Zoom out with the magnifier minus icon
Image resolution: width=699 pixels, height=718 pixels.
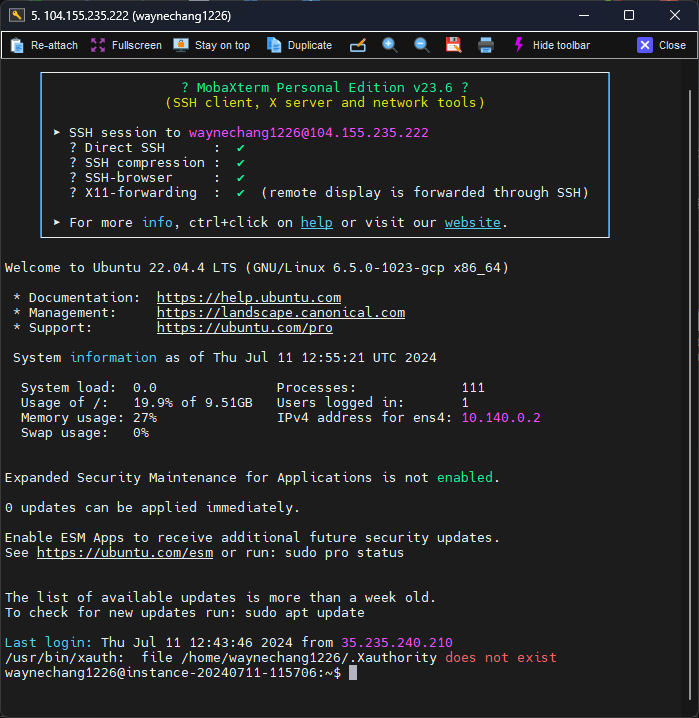click(x=422, y=45)
